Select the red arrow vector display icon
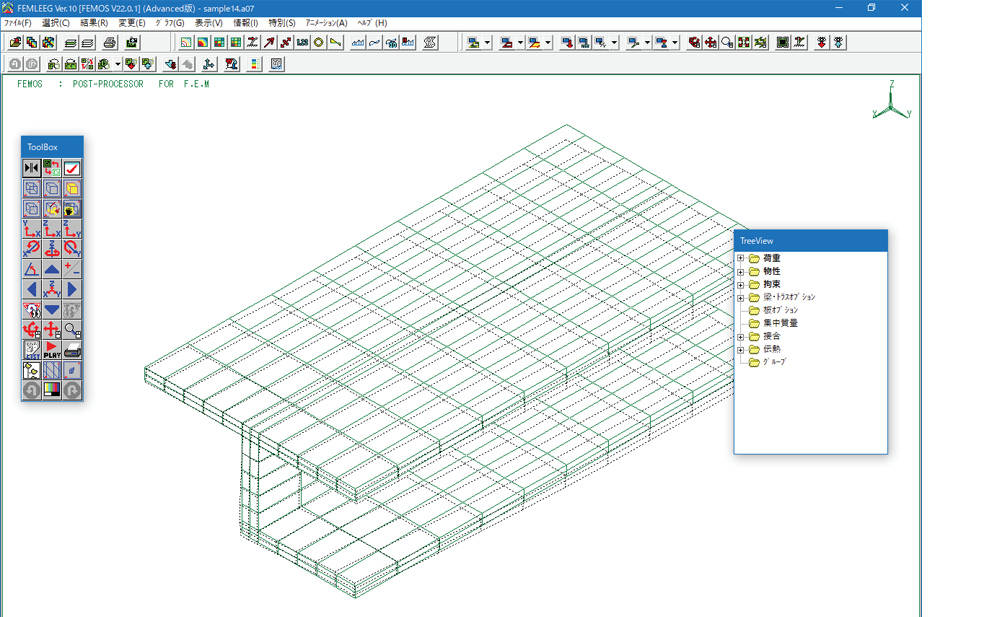 269,43
